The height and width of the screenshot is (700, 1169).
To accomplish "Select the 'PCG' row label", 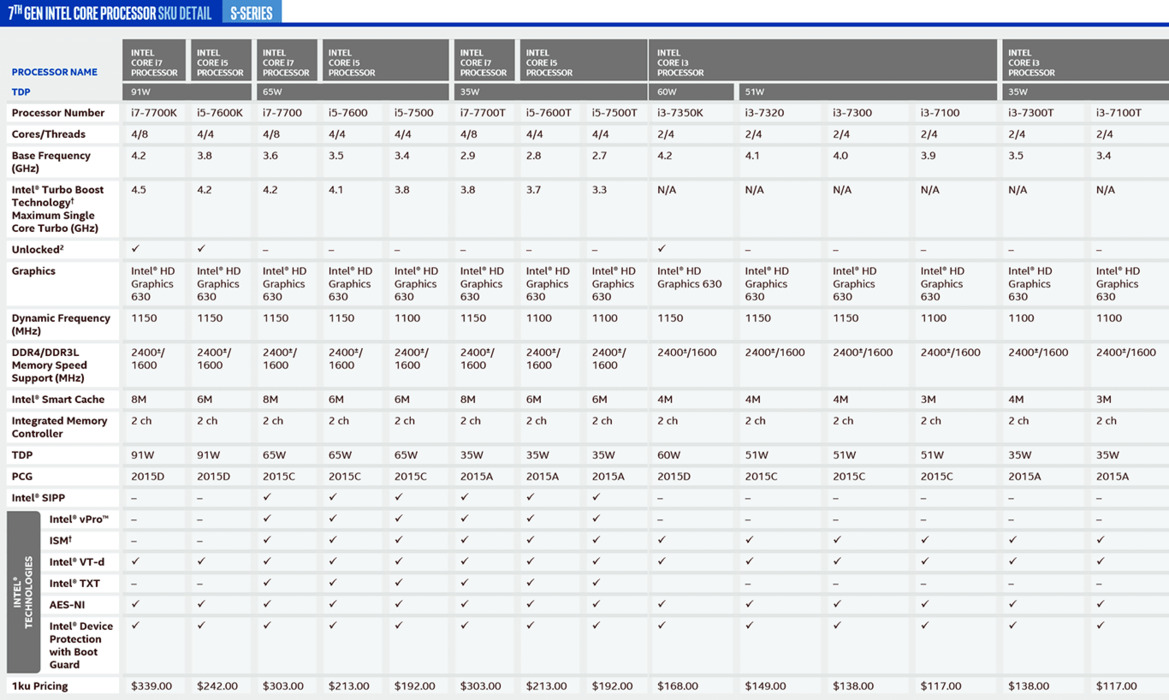I will pyautogui.click(x=22, y=476).
